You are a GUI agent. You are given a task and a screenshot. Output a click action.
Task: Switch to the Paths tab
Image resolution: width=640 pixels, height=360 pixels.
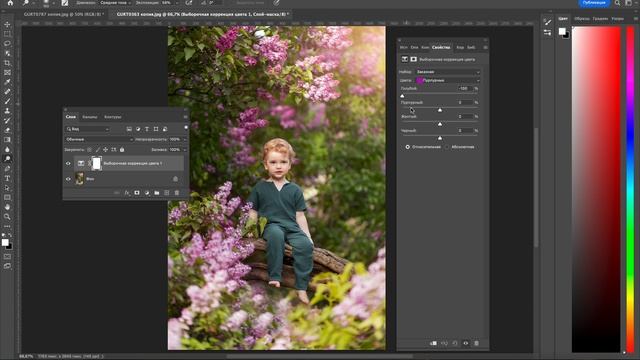(x=113, y=117)
